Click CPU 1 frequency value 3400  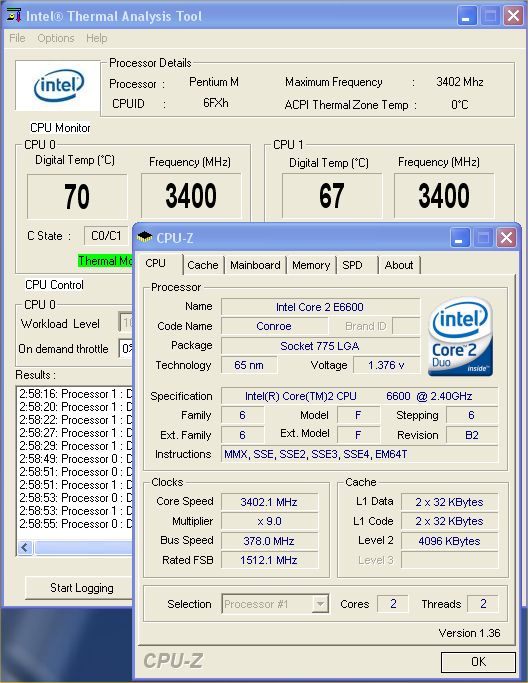coord(444,195)
